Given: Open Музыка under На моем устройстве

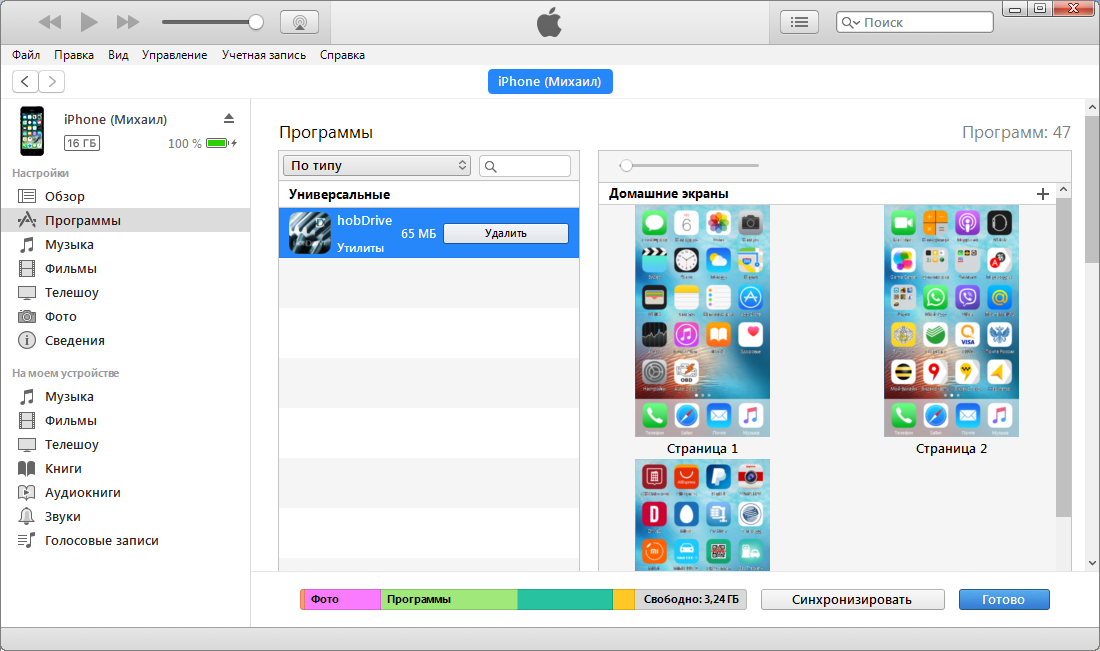Looking at the screenshot, I should pyautogui.click(x=125, y=396).
